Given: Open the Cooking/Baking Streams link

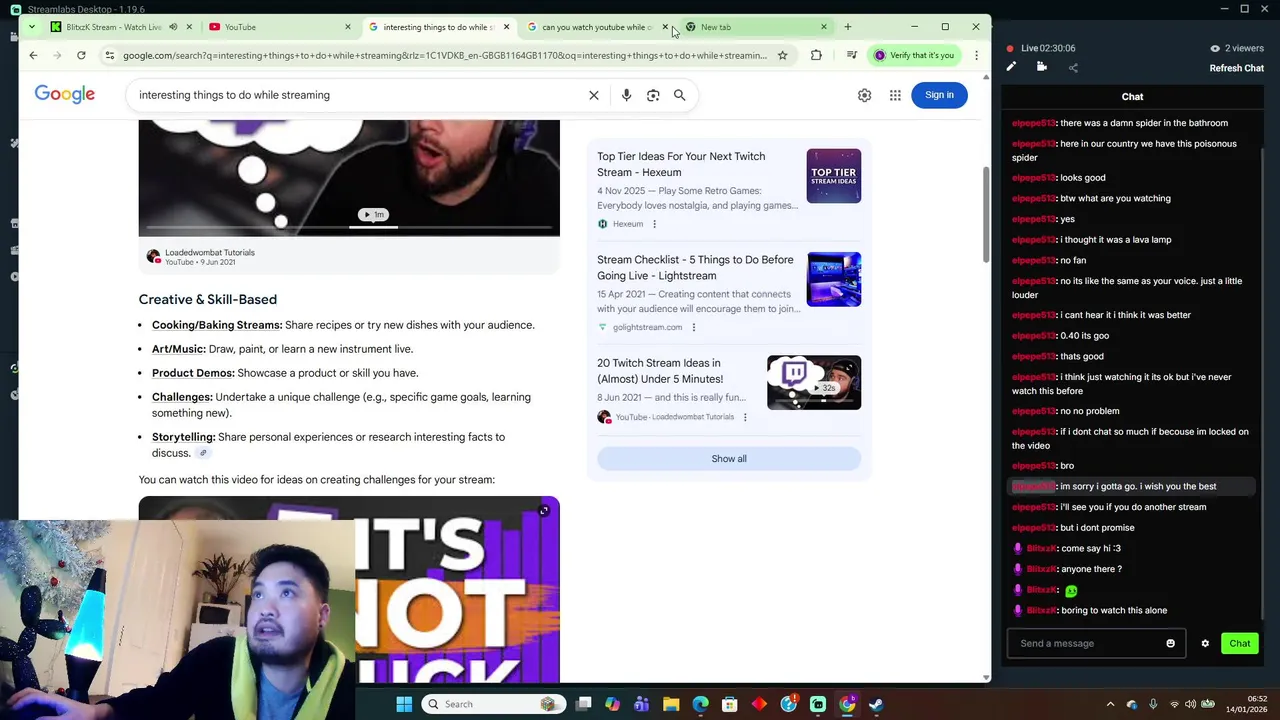Looking at the screenshot, I should 217,325.
